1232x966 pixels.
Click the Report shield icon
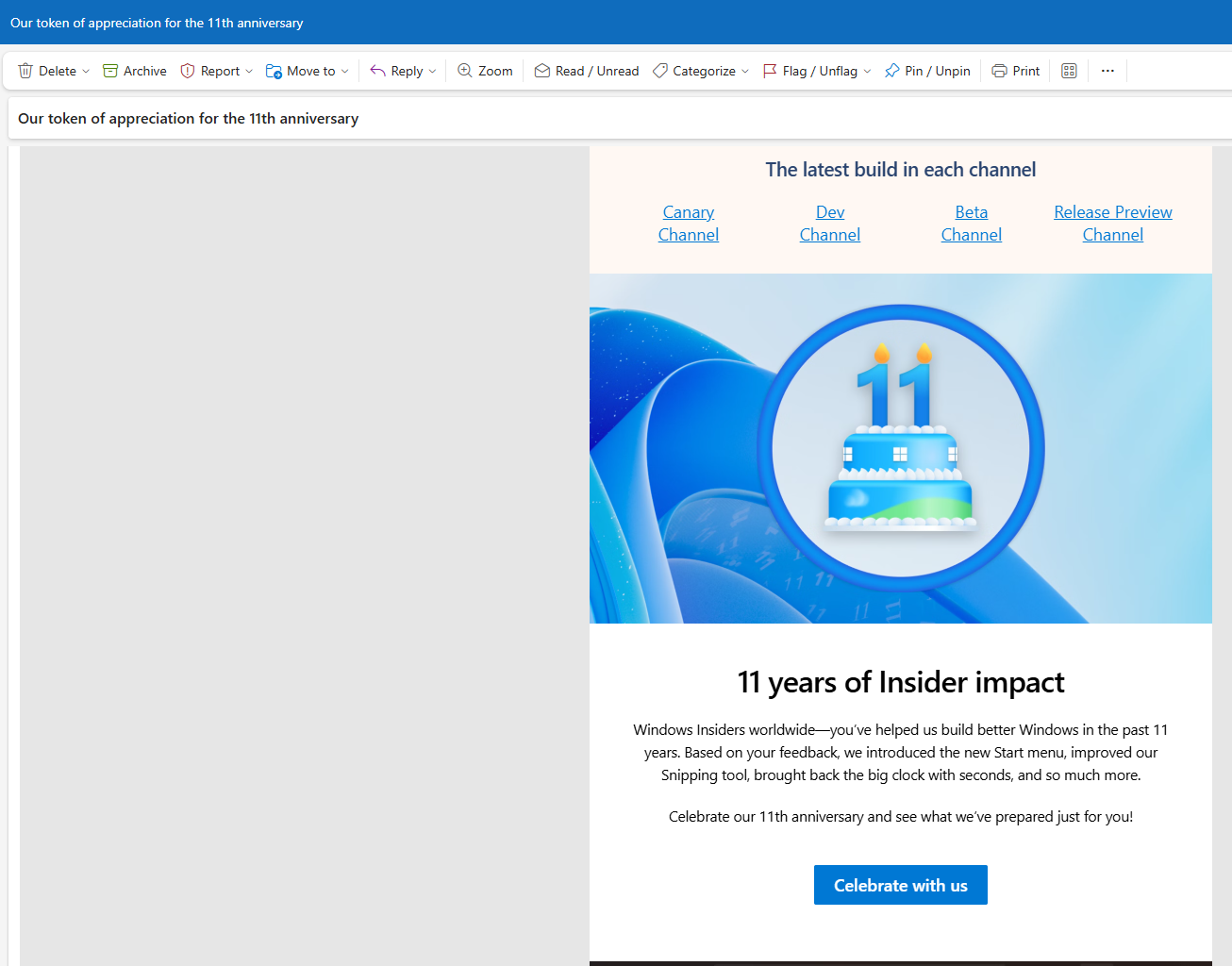click(x=188, y=71)
